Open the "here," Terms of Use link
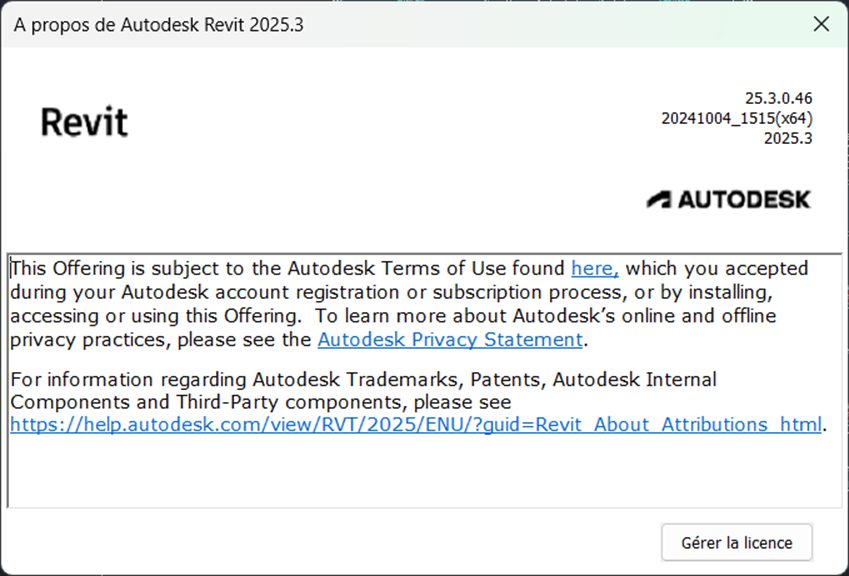The width and height of the screenshot is (849, 576). click(595, 268)
